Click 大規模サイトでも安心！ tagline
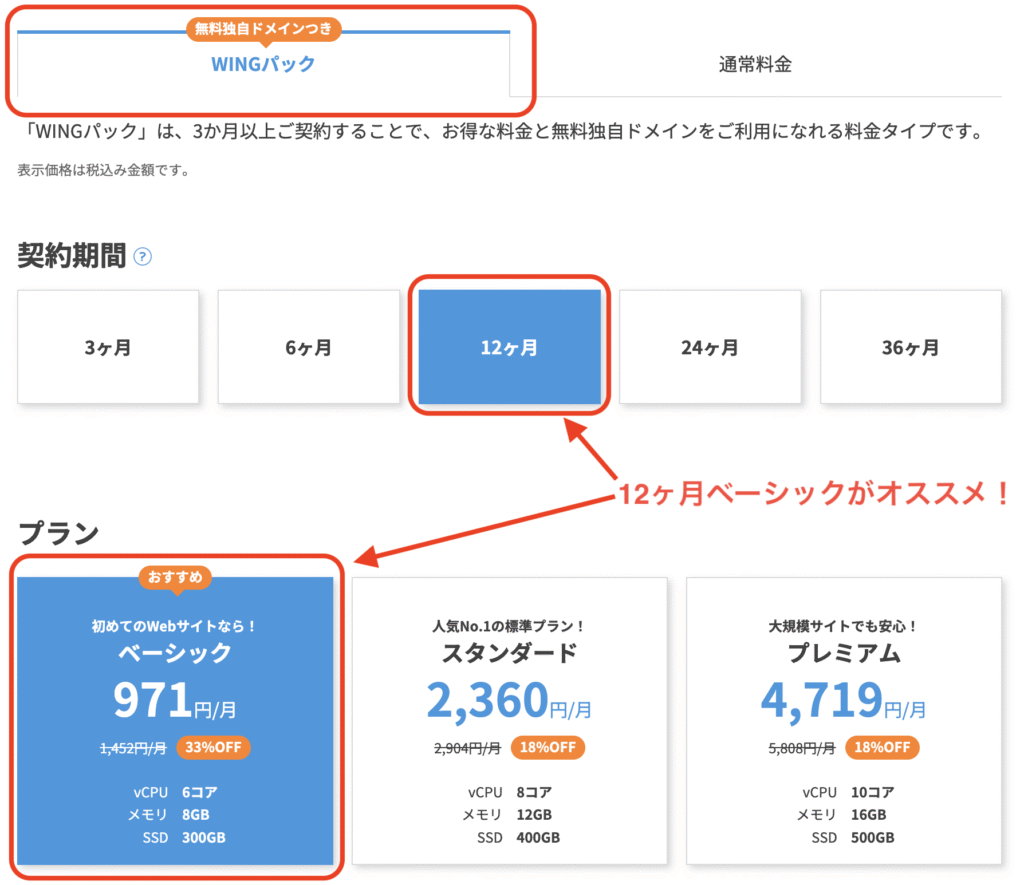The height and width of the screenshot is (885, 1024). [x=844, y=626]
